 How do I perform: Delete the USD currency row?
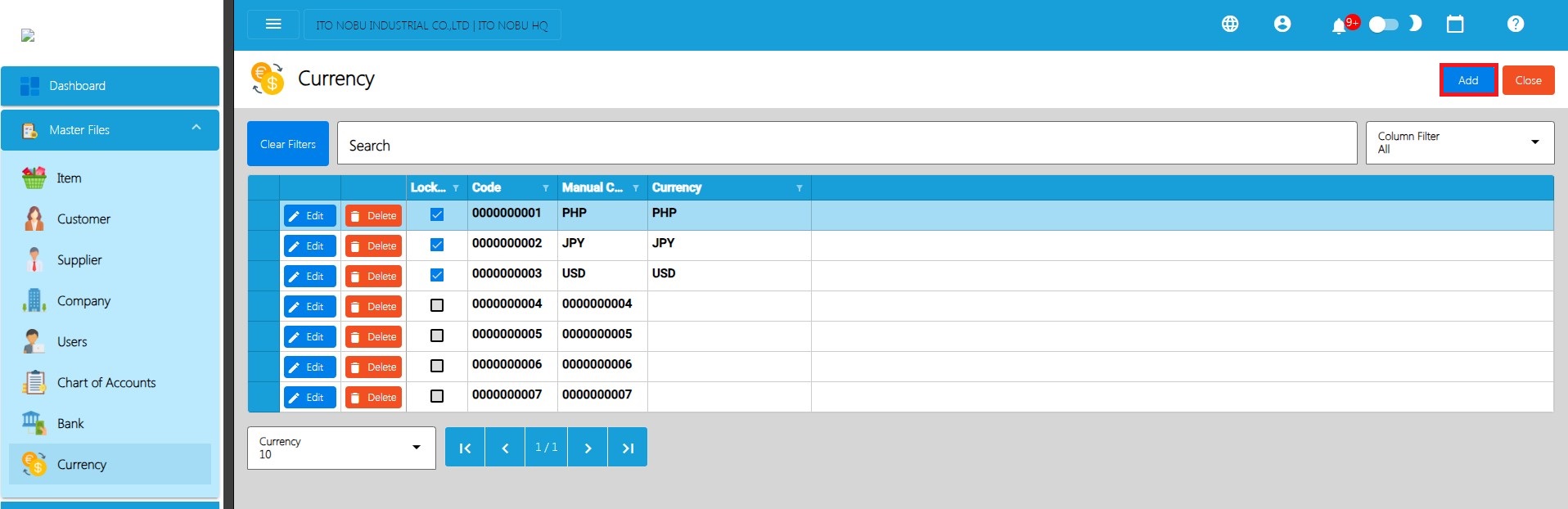pos(373,277)
